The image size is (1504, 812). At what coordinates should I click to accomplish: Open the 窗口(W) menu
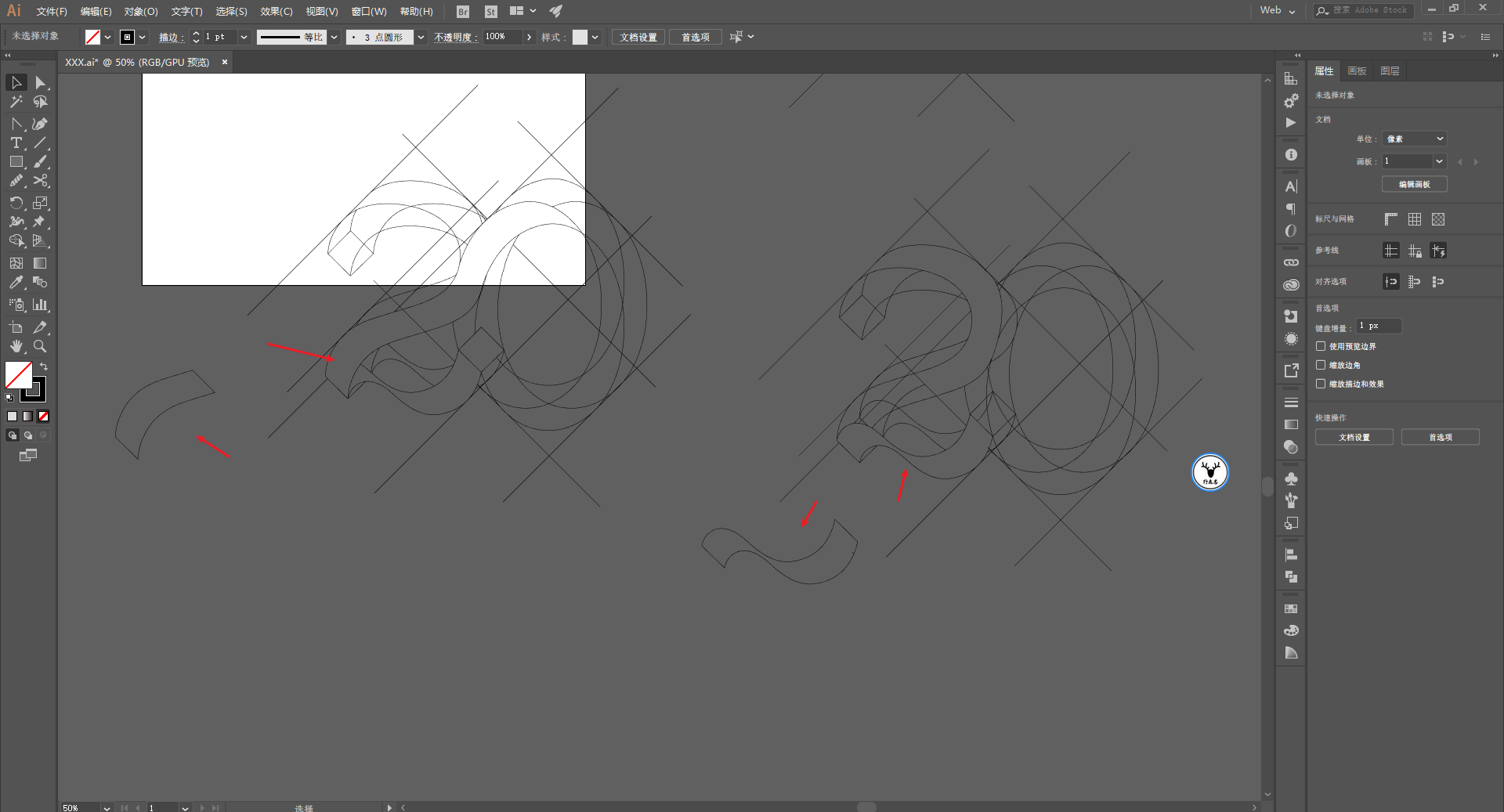(369, 11)
